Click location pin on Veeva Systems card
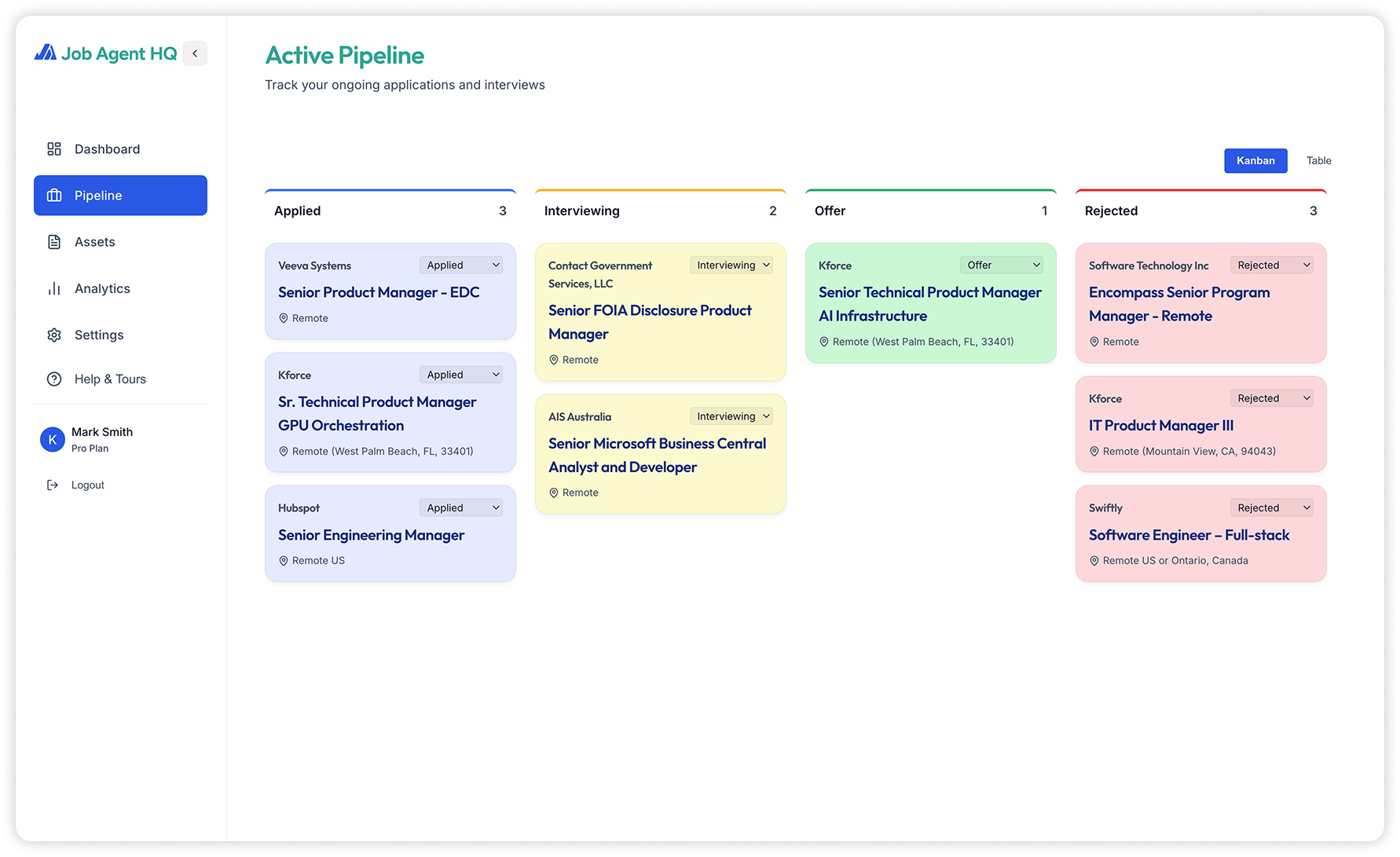1400x857 pixels. point(284,318)
